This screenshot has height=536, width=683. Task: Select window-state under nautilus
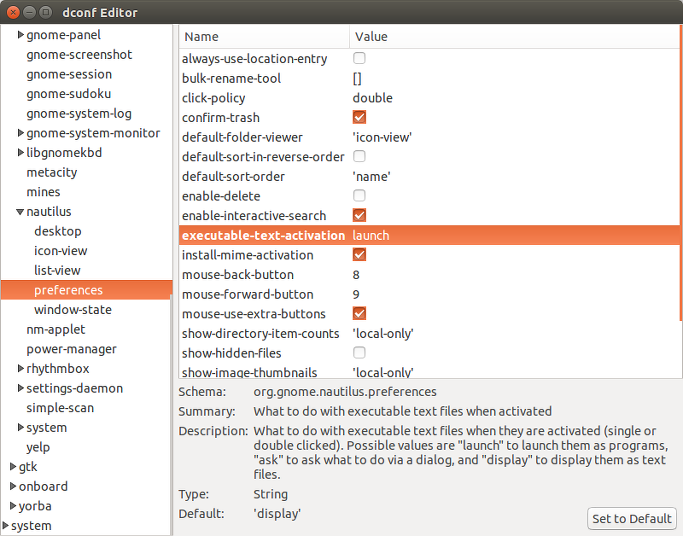[73, 310]
